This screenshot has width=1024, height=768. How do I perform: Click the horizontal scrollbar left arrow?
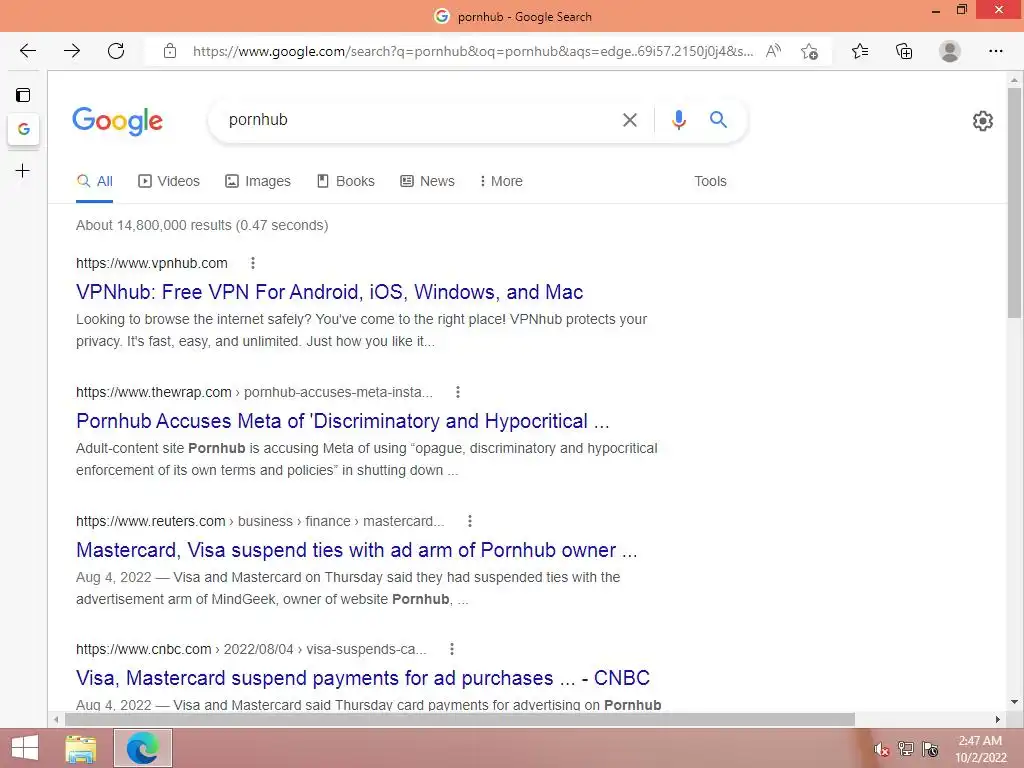click(56, 719)
